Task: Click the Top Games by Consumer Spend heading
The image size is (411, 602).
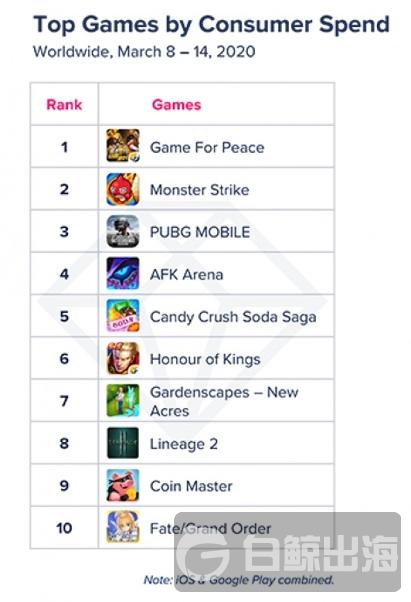Action: coord(211,25)
